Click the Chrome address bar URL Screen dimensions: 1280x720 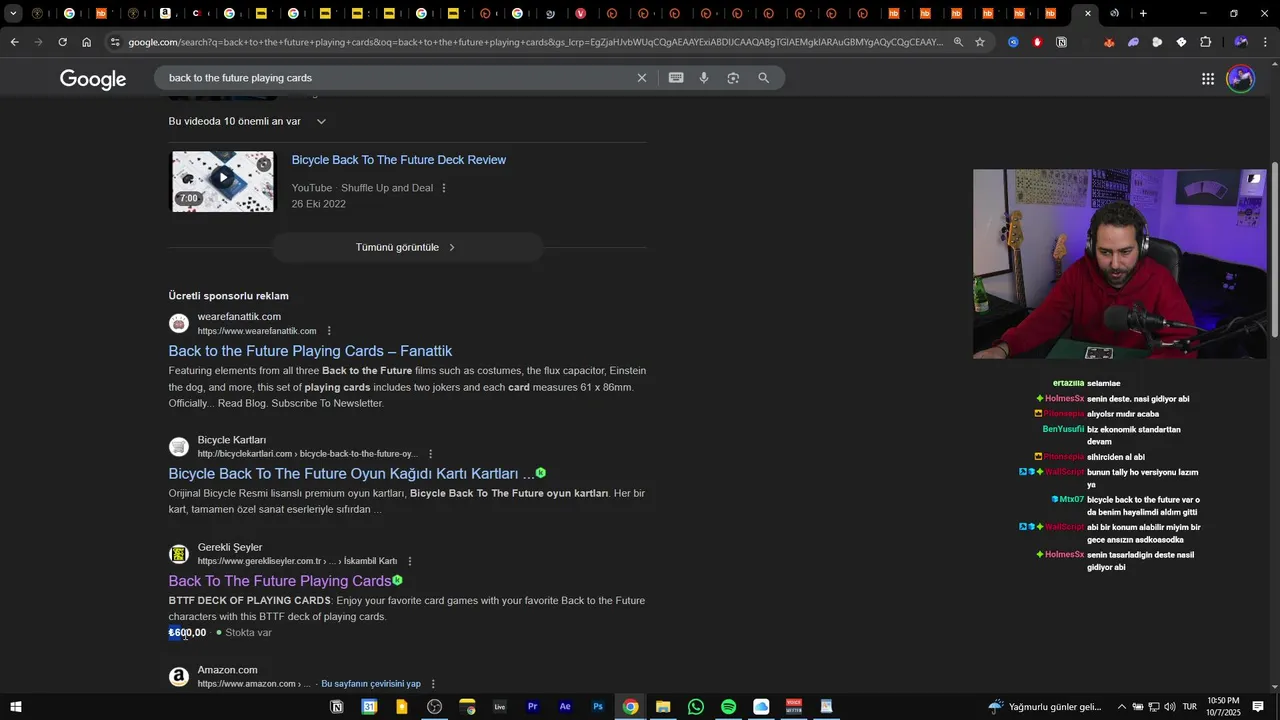click(x=535, y=42)
